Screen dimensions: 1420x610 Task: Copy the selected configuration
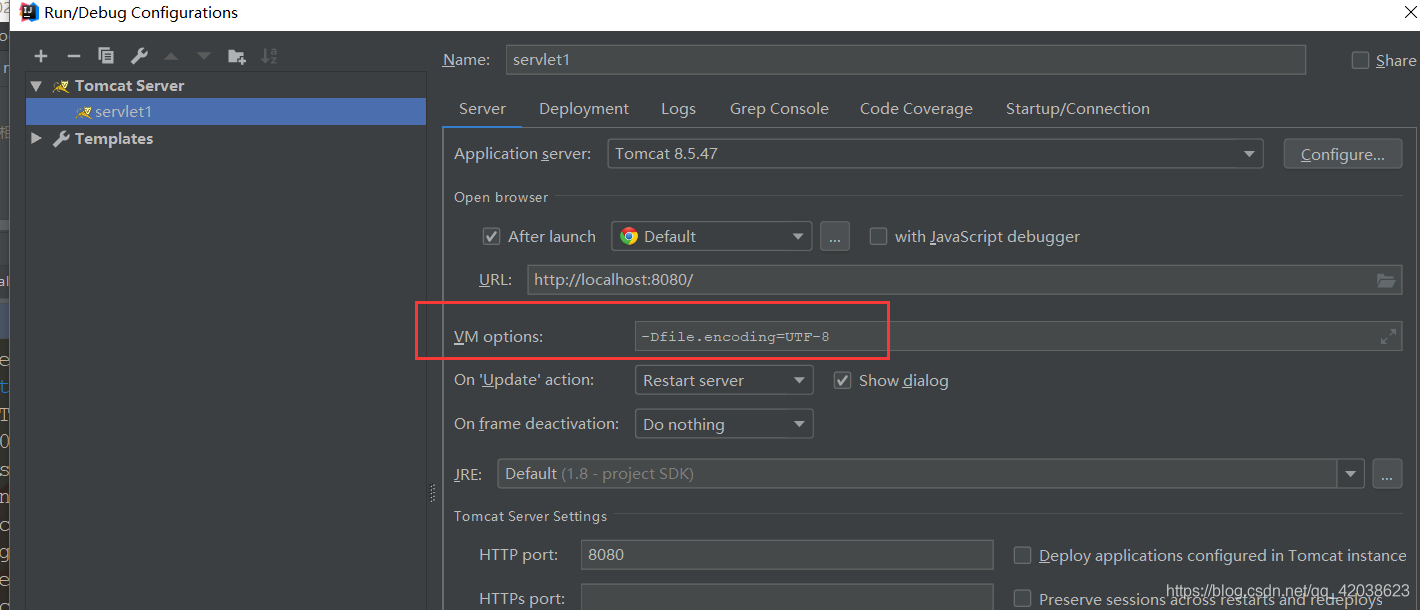(x=106, y=56)
